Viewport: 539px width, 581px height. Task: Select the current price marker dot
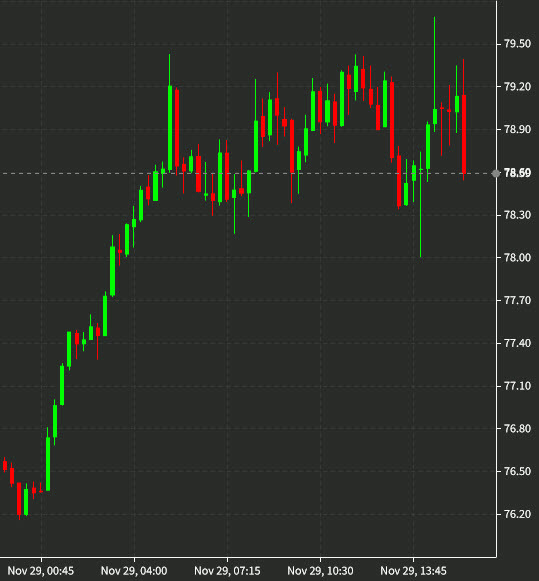pos(496,173)
